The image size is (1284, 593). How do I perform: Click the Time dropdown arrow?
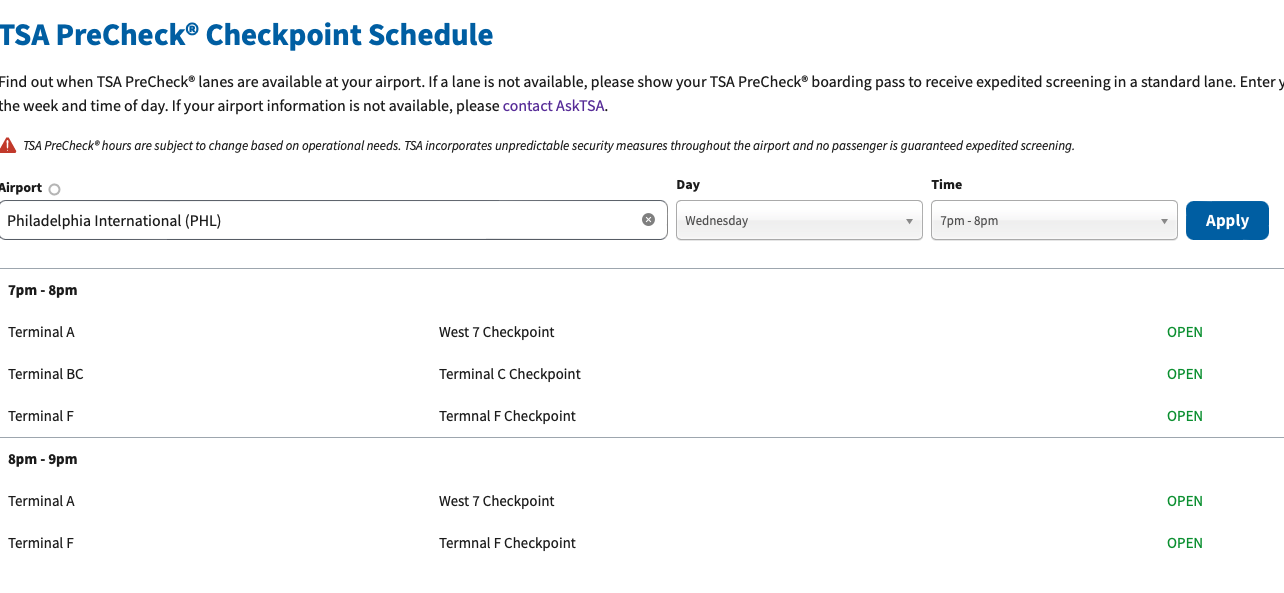tap(1164, 222)
